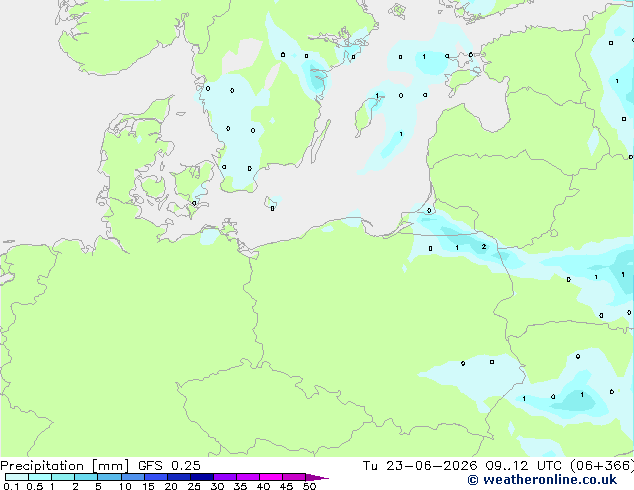
Task: Click the '0.1' legend scale label
Action: tap(11, 486)
